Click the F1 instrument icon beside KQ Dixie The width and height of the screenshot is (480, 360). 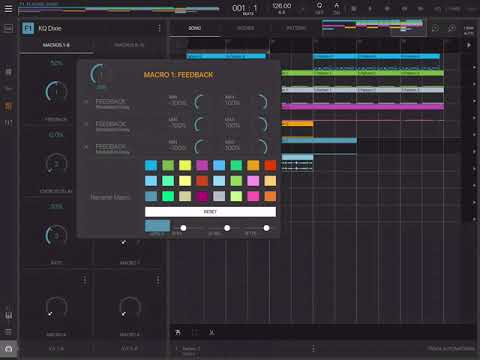(28, 28)
